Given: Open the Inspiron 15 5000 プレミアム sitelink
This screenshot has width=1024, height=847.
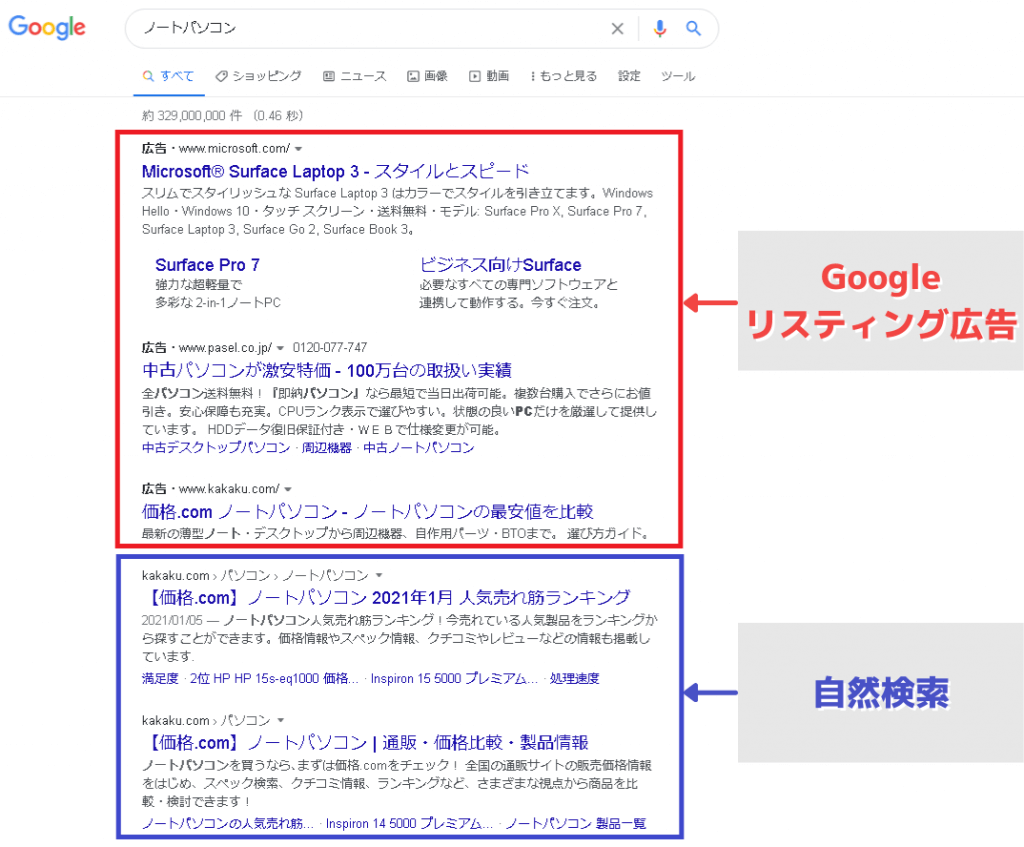Looking at the screenshot, I should [455, 679].
